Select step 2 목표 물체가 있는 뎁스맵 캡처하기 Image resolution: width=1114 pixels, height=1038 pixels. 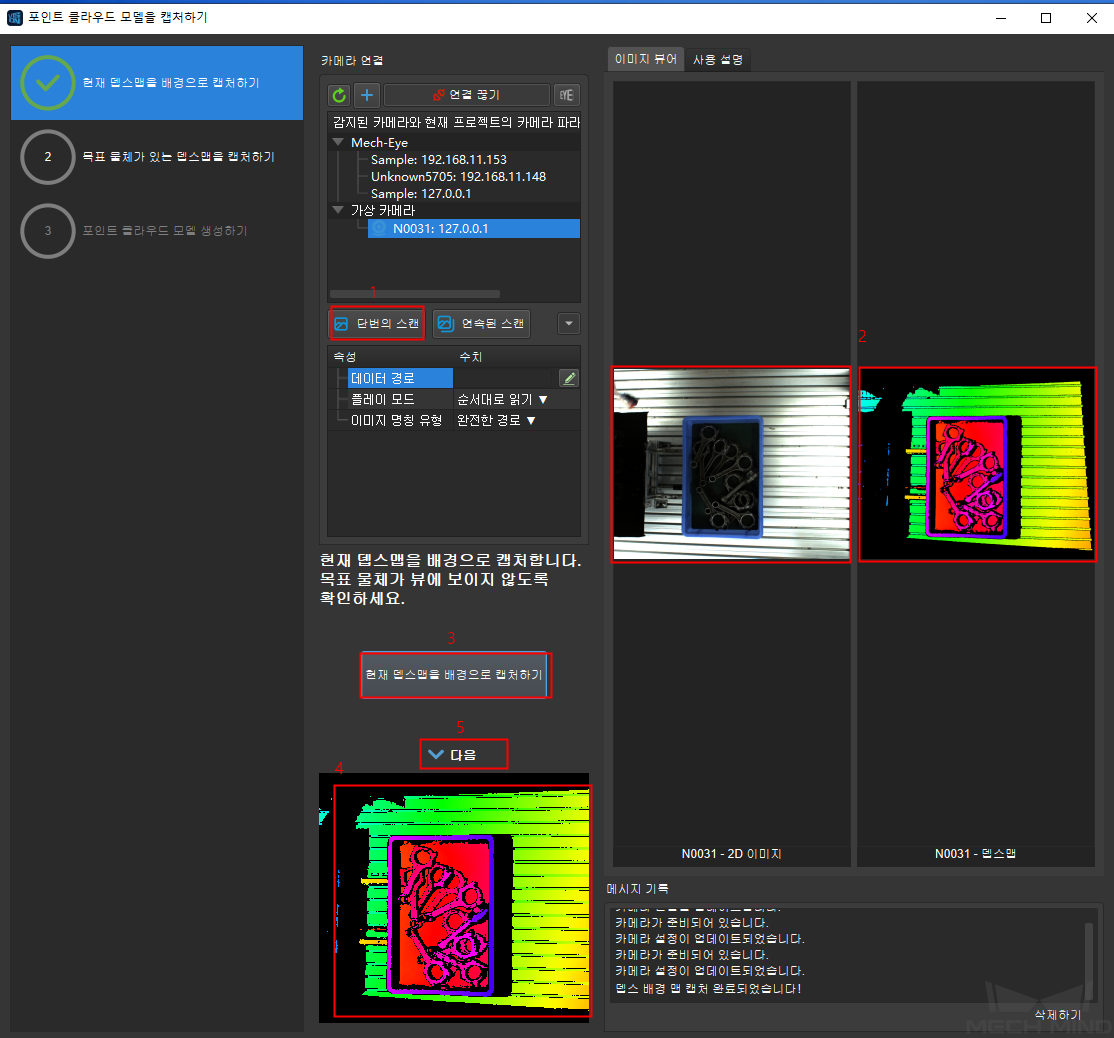[x=177, y=157]
